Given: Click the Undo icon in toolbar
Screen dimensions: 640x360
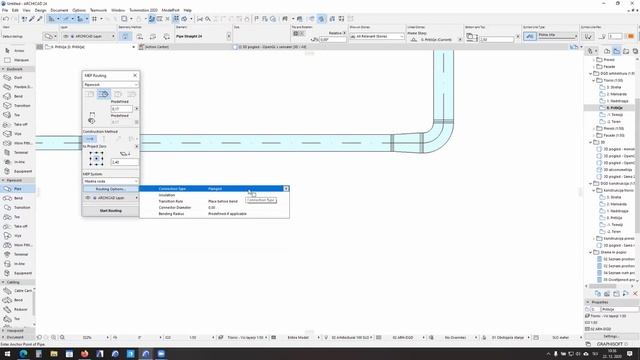Looking at the screenshot, I should (x=6, y=19).
